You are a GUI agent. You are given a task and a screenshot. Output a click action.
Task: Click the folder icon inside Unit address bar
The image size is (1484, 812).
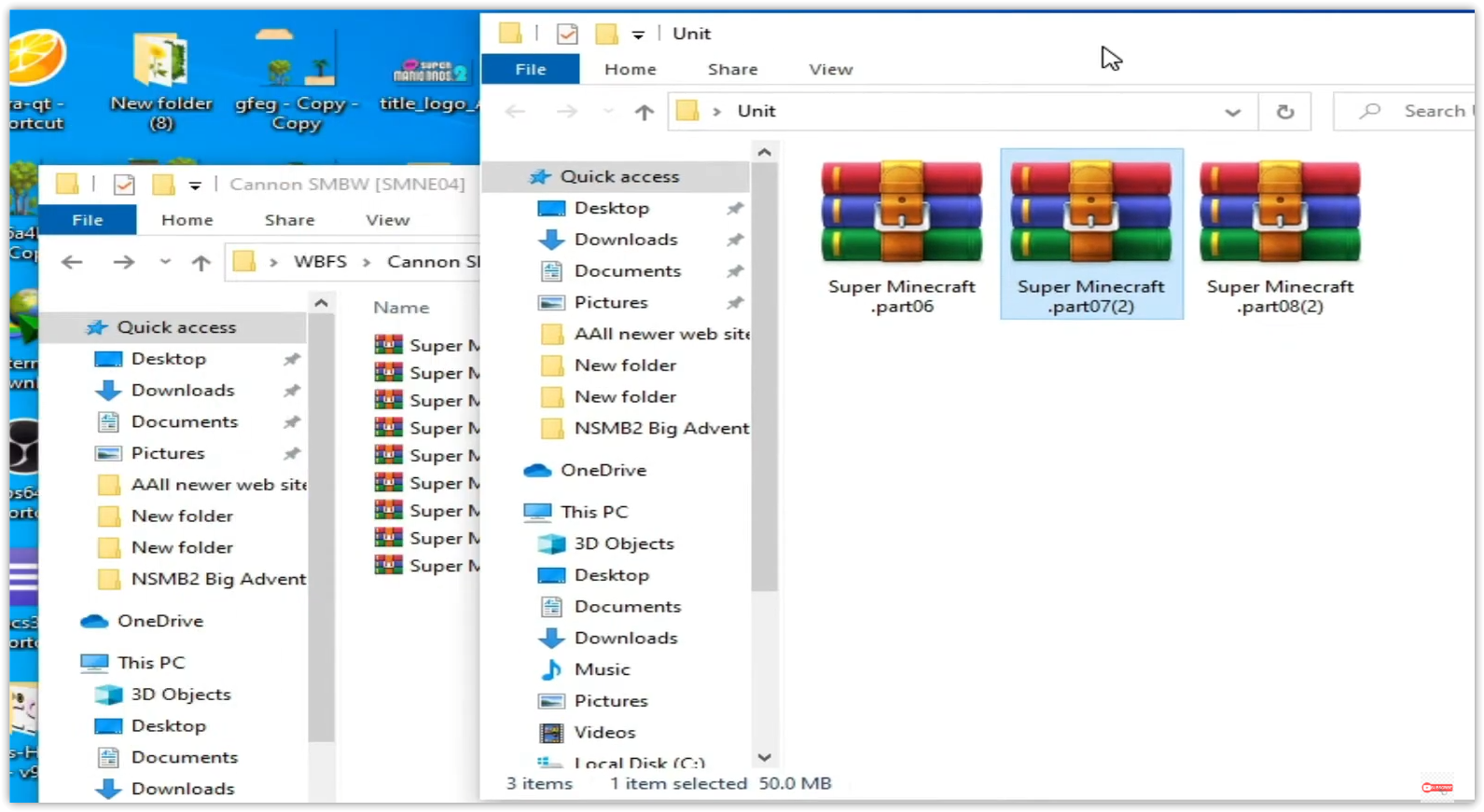pos(687,111)
